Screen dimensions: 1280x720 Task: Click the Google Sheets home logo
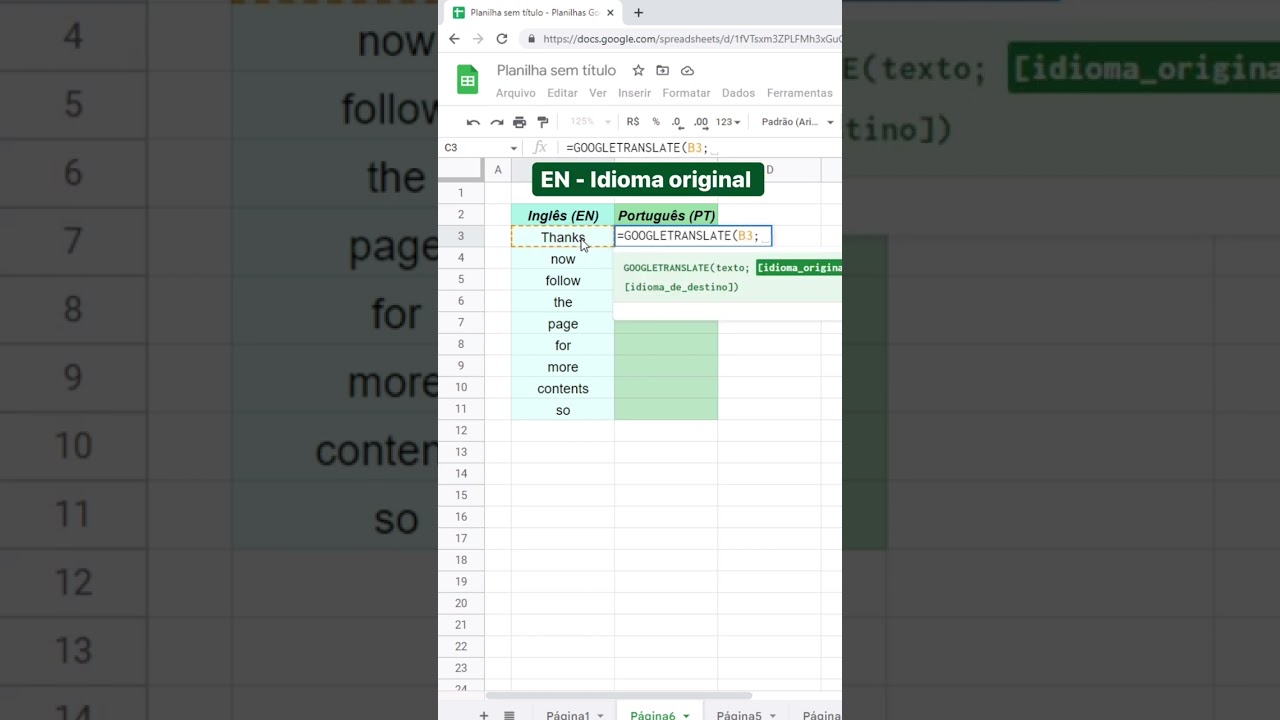pos(467,80)
